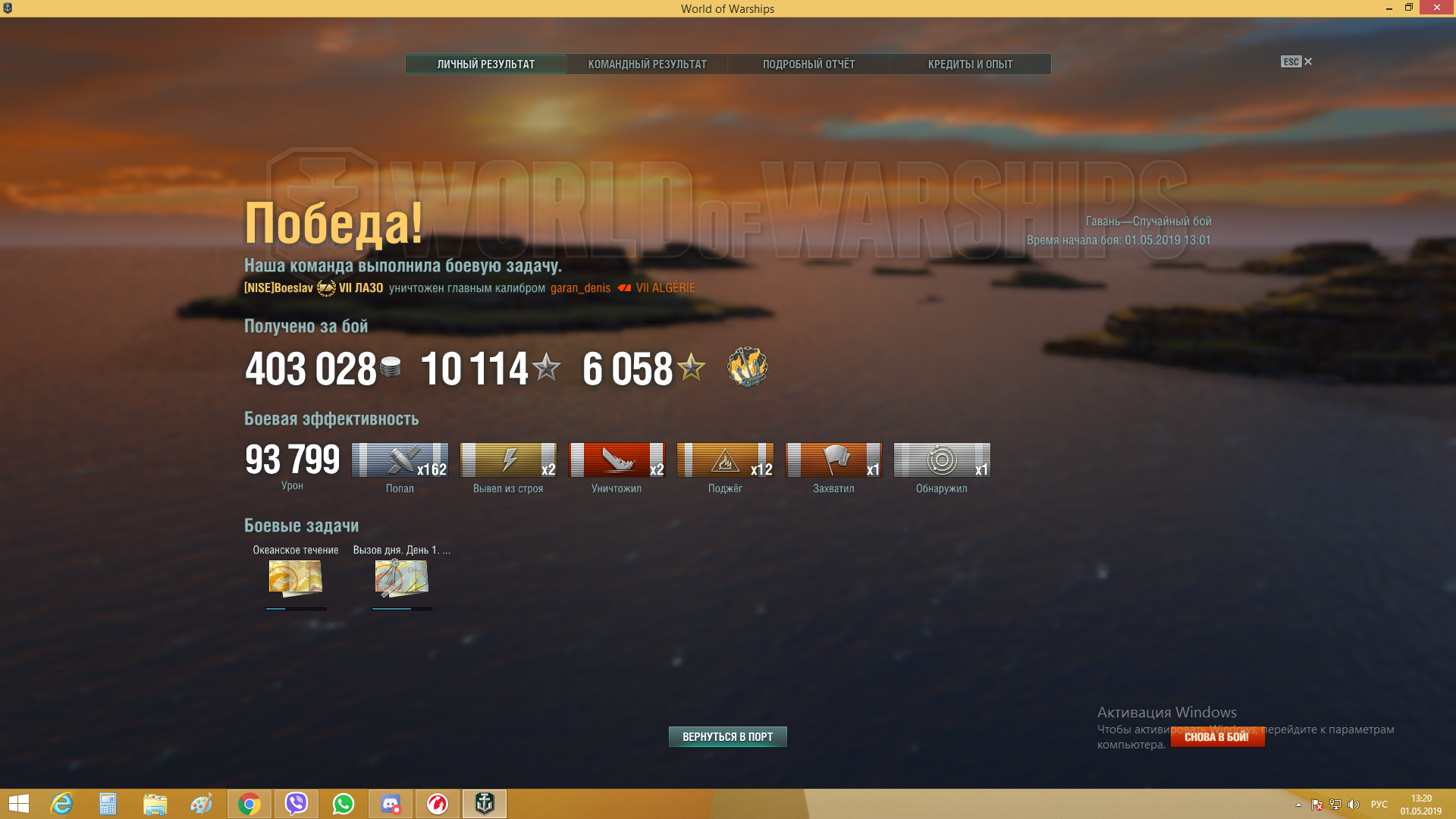The width and height of the screenshot is (1456, 819).
Task: Click the red Снова в бой button
Action: point(1217,736)
